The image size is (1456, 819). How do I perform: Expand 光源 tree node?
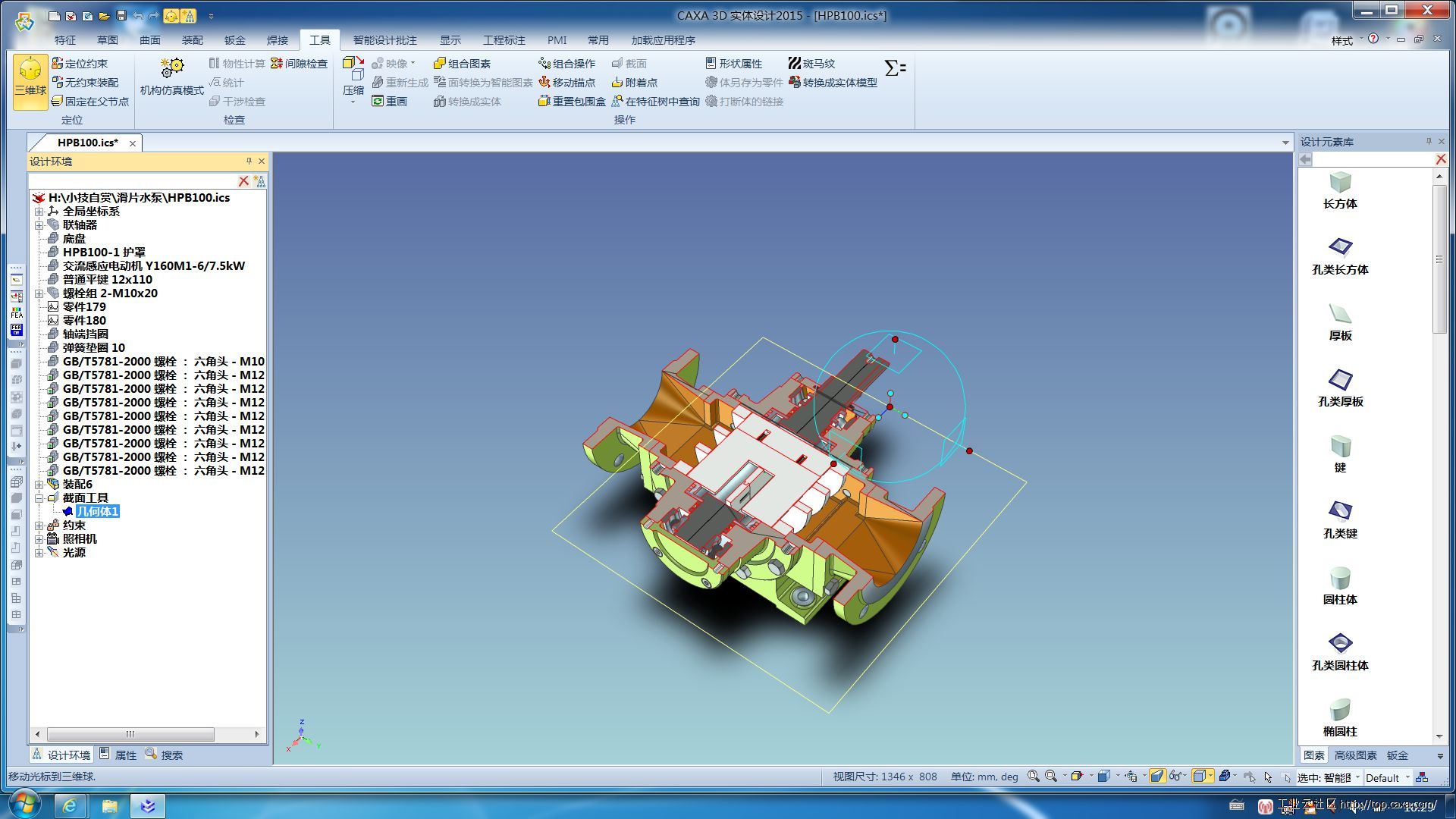pyautogui.click(x=39, y=553)
